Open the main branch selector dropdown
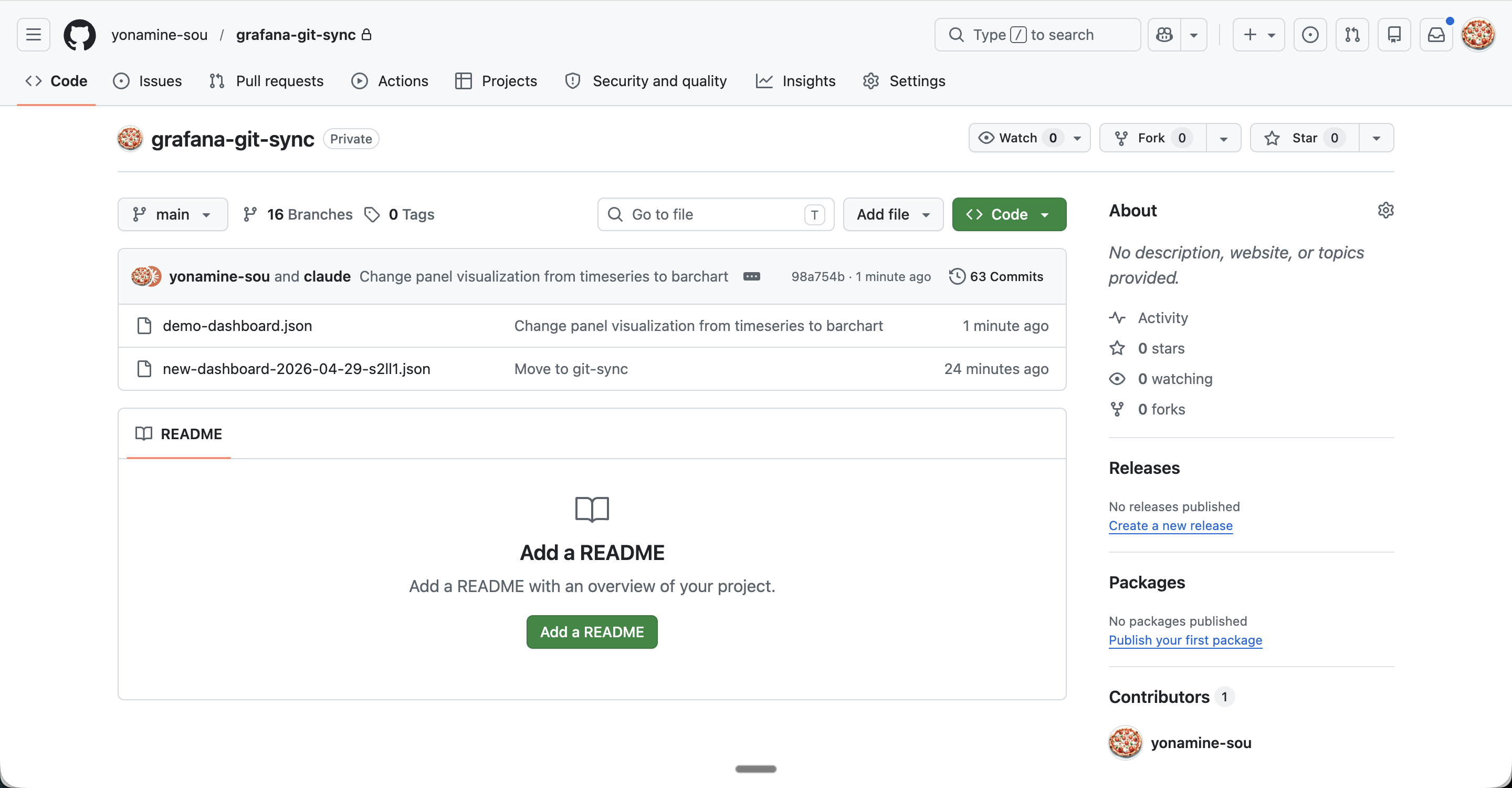This screenshot has height=788, width=1512. 172,214
